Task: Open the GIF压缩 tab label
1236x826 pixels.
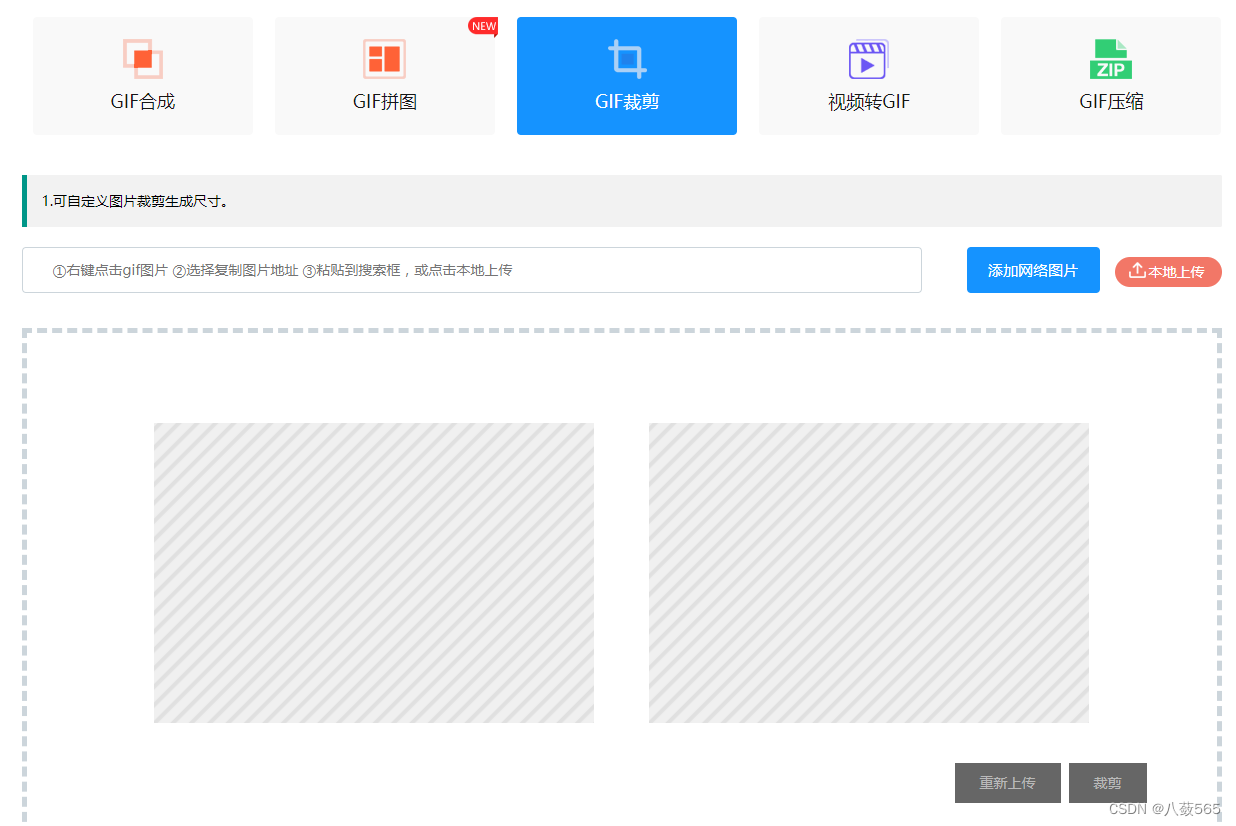Action: coord(1110,102)
